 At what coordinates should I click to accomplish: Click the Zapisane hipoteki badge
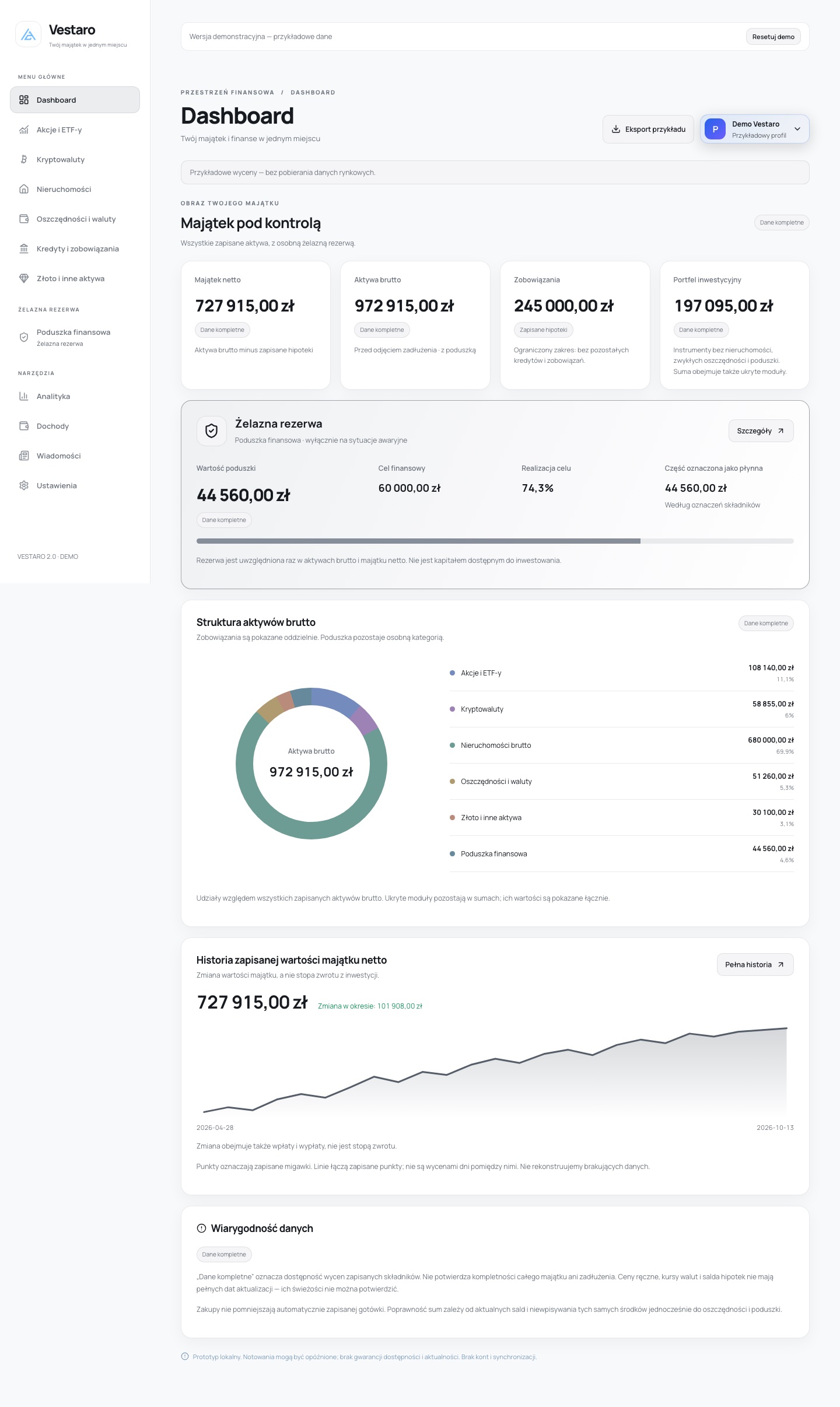click(544, 330)
